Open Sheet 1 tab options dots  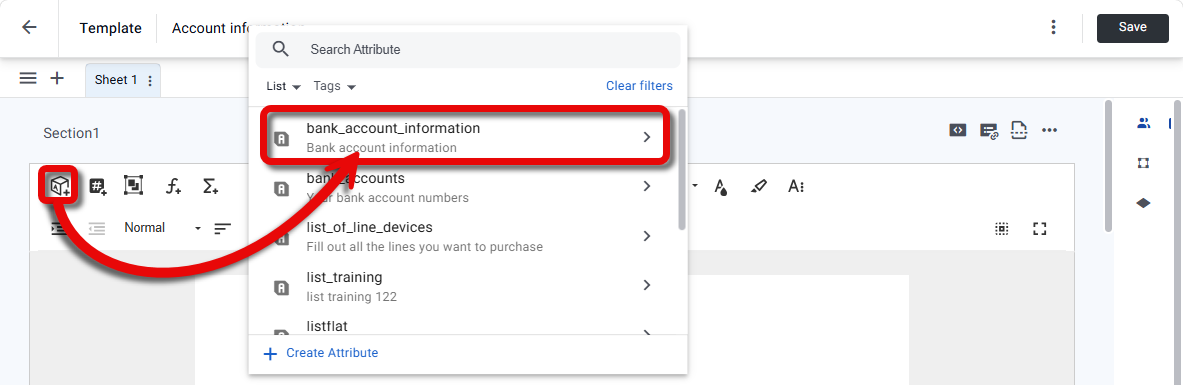pyautogui.click(x=149, y=81)
